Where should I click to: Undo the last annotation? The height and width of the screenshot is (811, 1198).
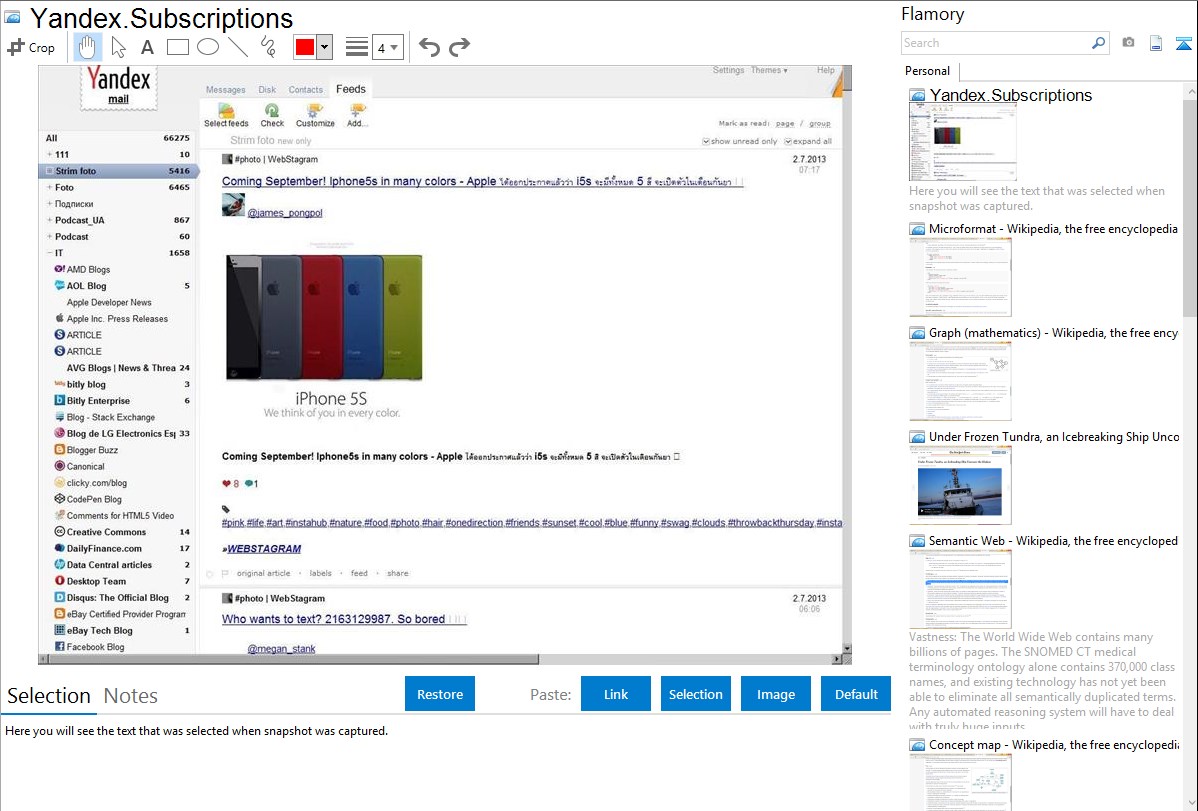tap(429, 47)
